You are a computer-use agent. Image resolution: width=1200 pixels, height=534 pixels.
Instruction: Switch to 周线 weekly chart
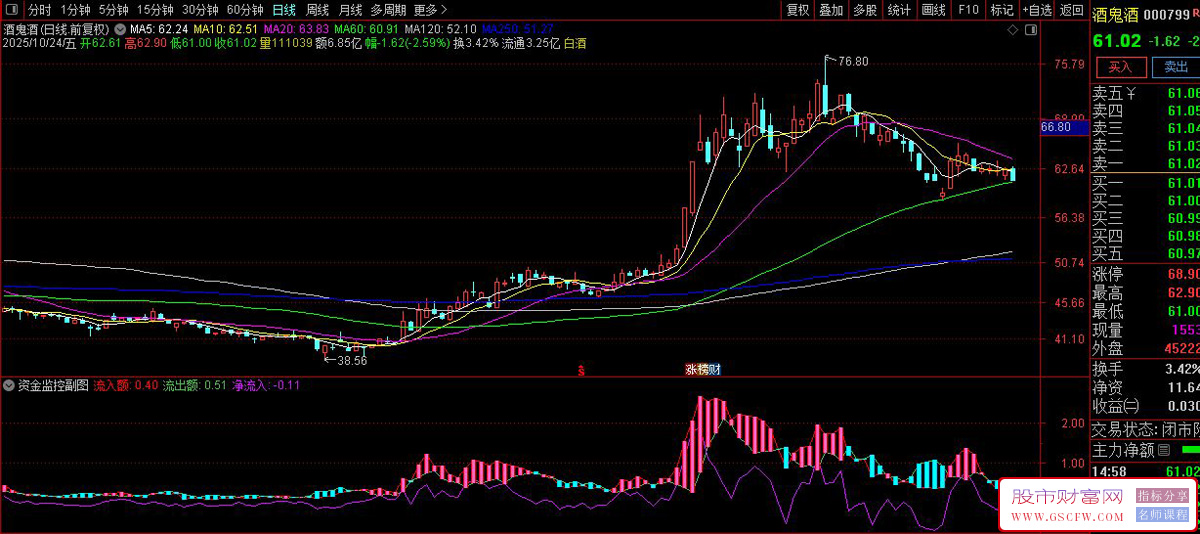(318, 10)
